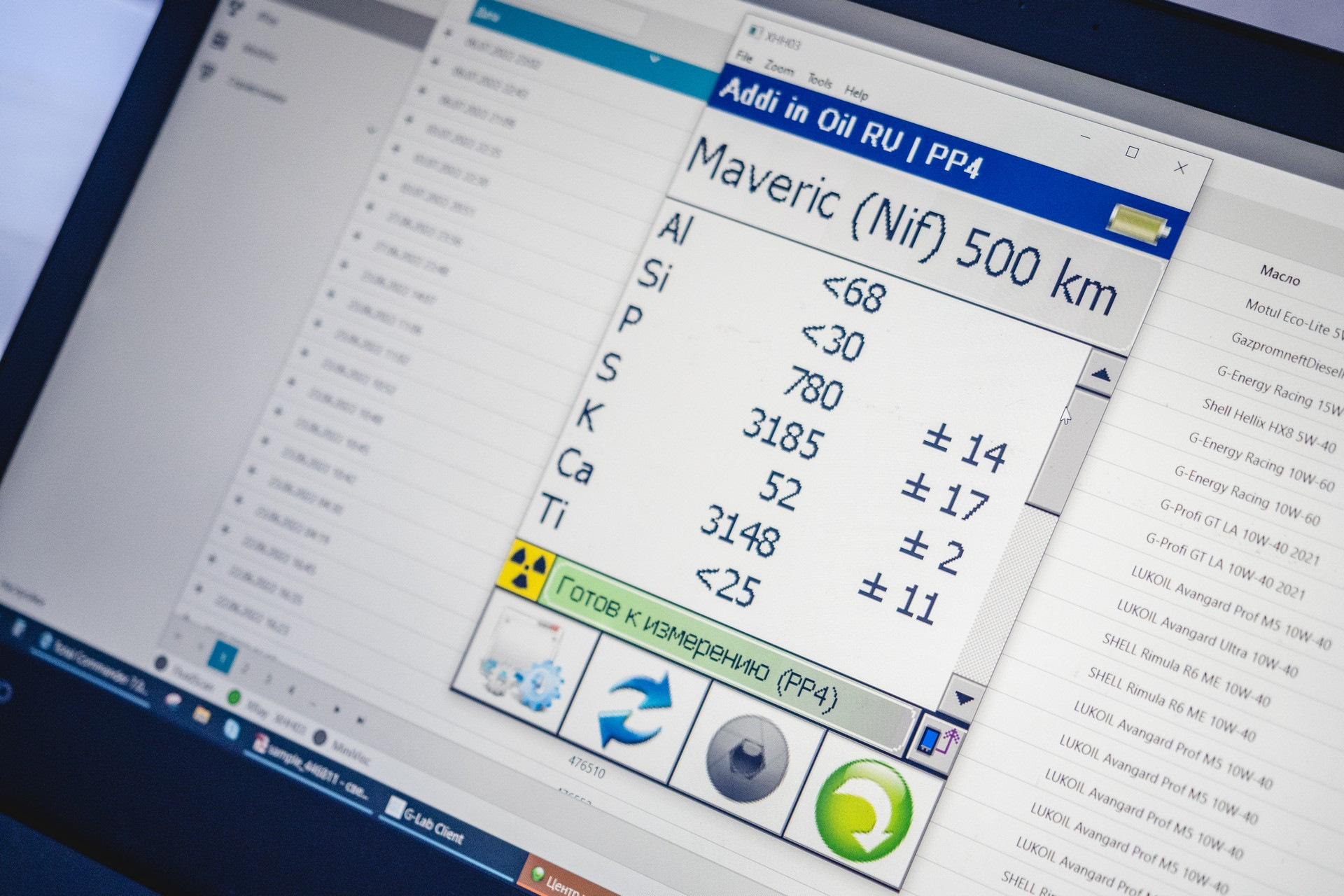The image size is (1344, 896).
Task: Click the '± 11' uncertainty value
Action: (899, 599)
